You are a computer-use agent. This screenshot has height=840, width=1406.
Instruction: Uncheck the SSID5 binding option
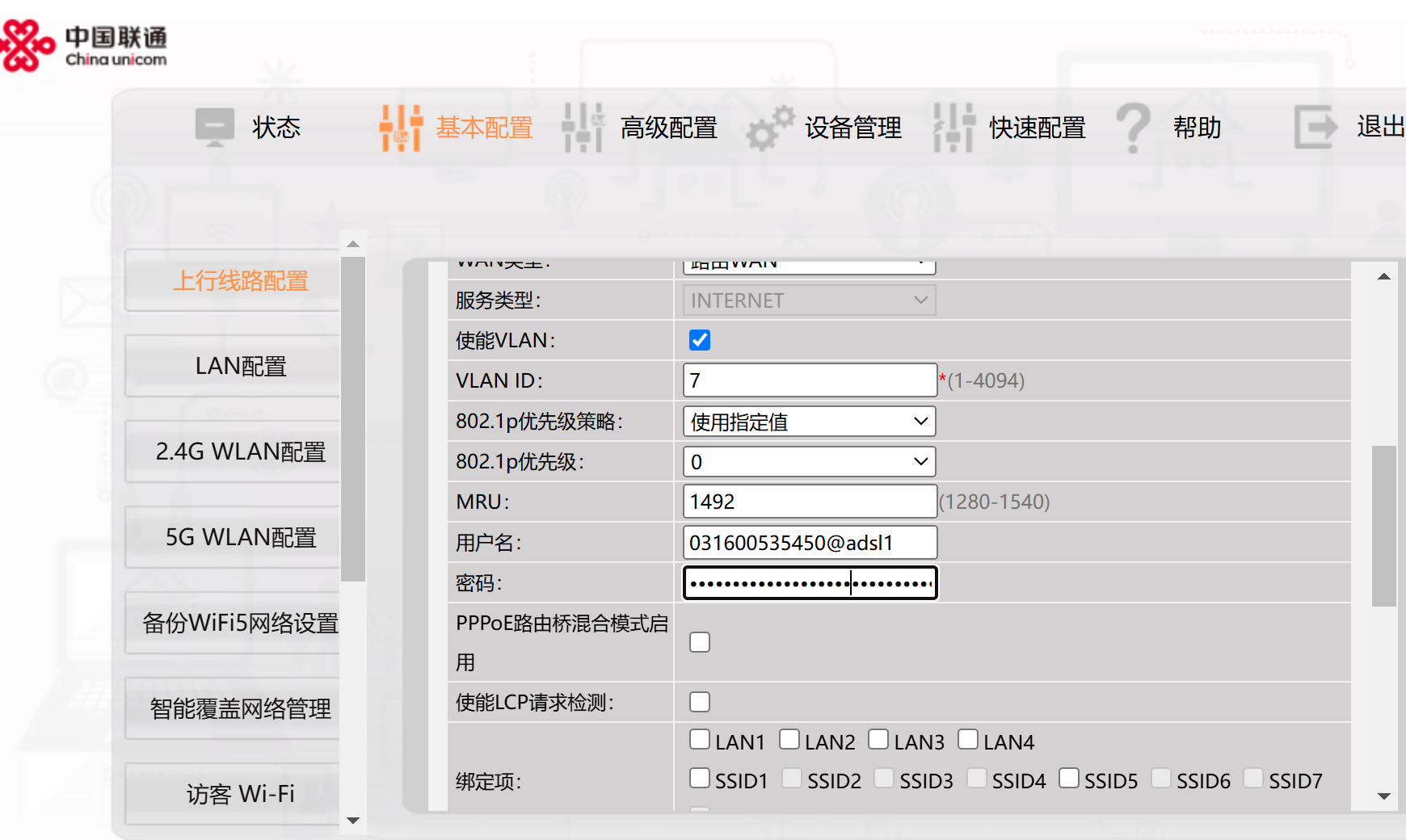[x=1069, y=777]
